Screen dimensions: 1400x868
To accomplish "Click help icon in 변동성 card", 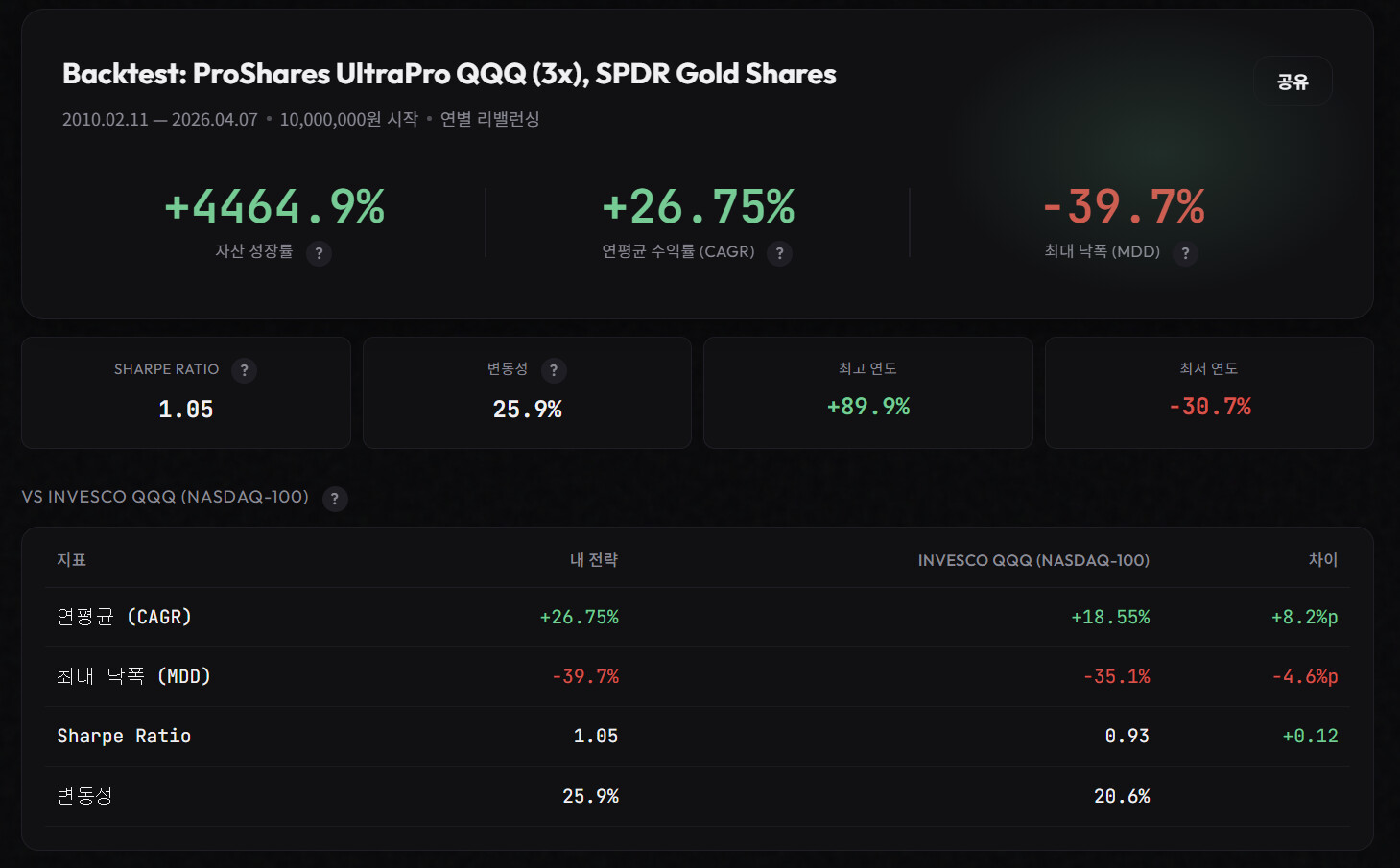I will (x=554, y=370).
